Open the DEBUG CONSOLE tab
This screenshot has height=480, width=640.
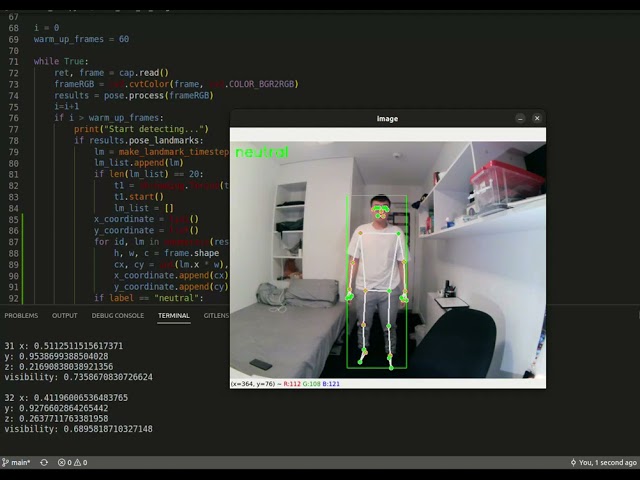coord(118,316)
